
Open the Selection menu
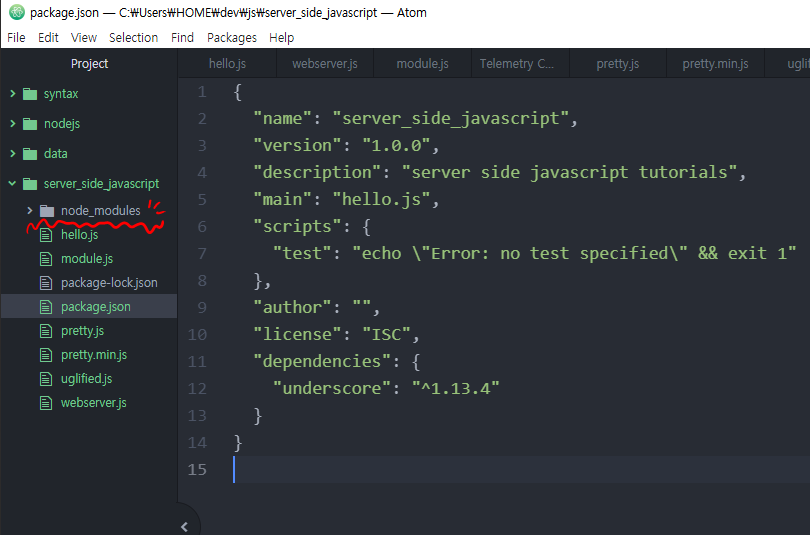(133, 38)
